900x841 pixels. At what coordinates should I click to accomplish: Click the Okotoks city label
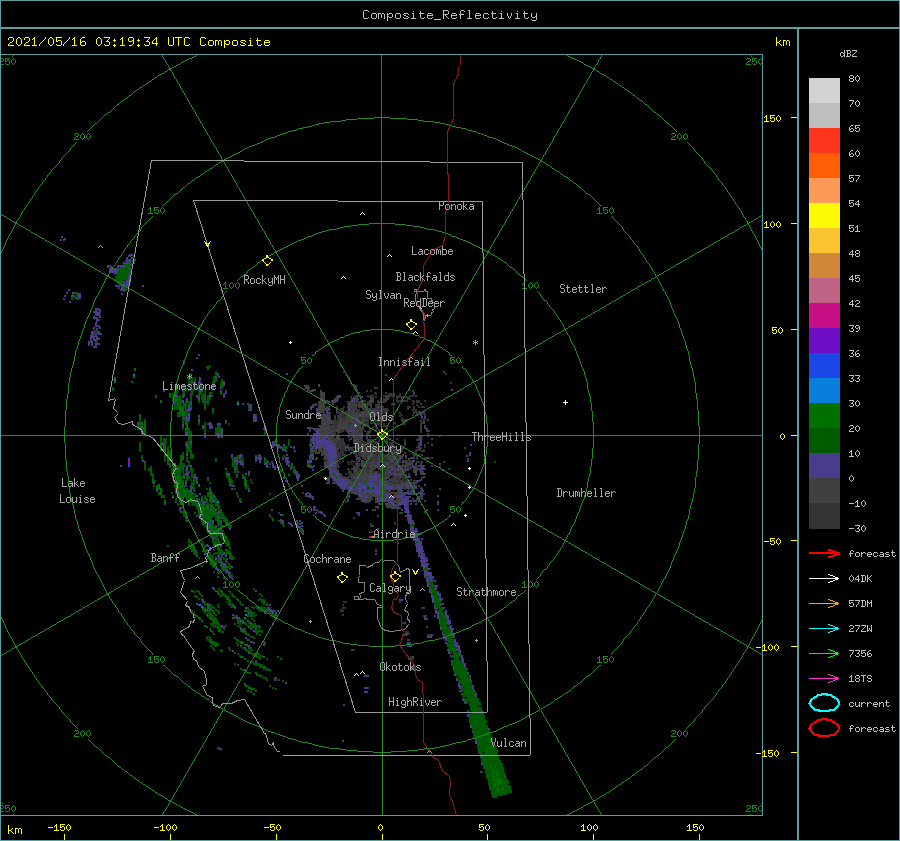(x=400, y=667)
